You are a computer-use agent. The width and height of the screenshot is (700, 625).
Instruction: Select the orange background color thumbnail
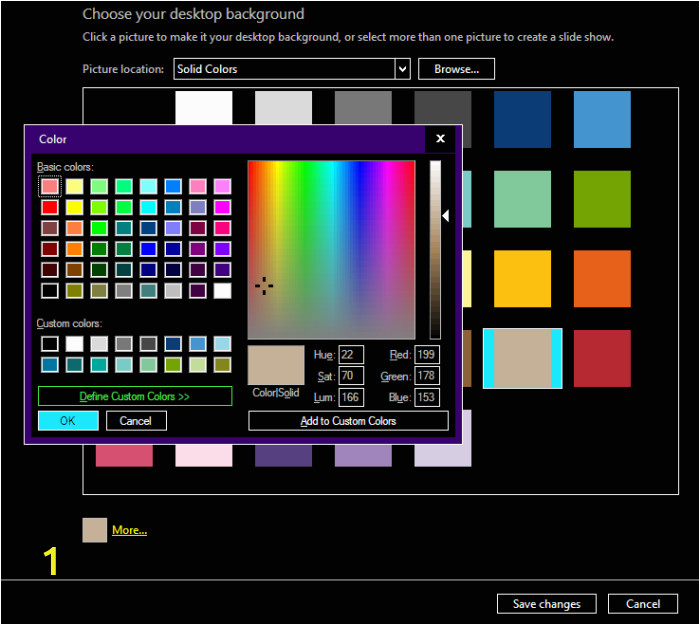click(x=602, y=278)
